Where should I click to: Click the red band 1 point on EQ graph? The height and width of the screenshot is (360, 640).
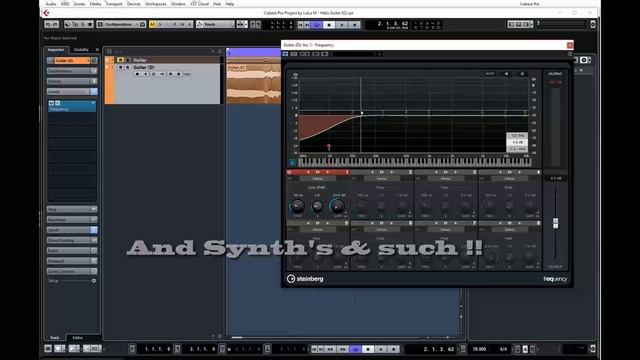(x=329, y=146)
